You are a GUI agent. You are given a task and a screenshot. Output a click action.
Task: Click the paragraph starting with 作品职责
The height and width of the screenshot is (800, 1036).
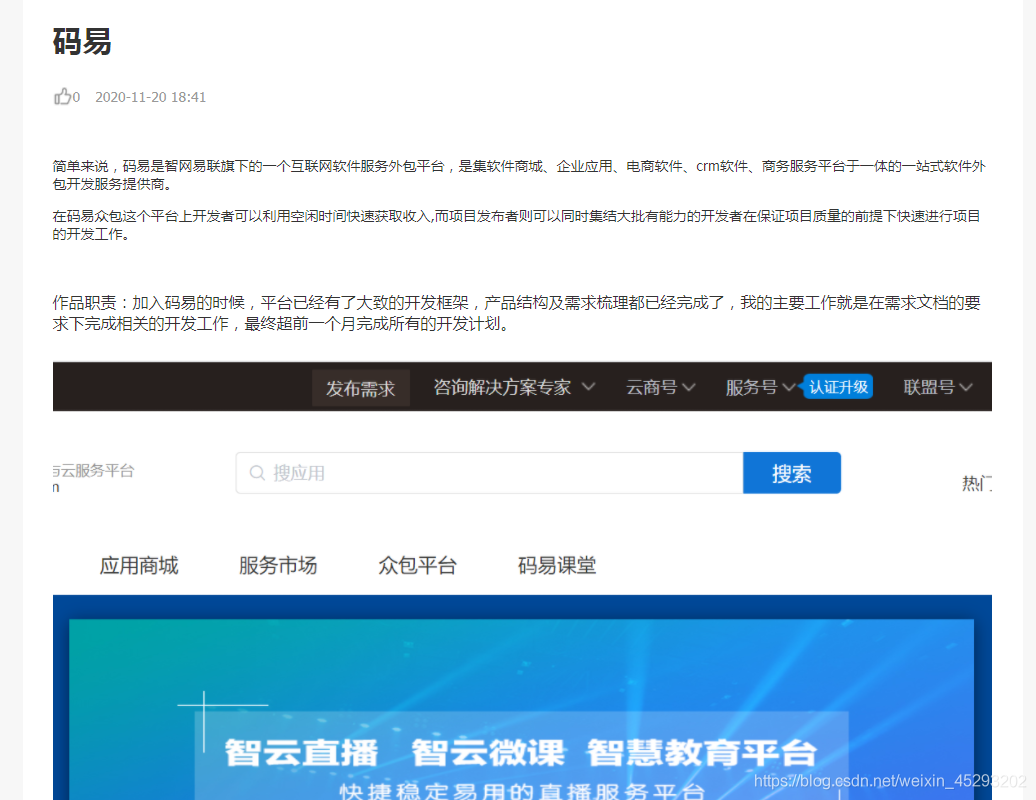(x=517, y=313)
